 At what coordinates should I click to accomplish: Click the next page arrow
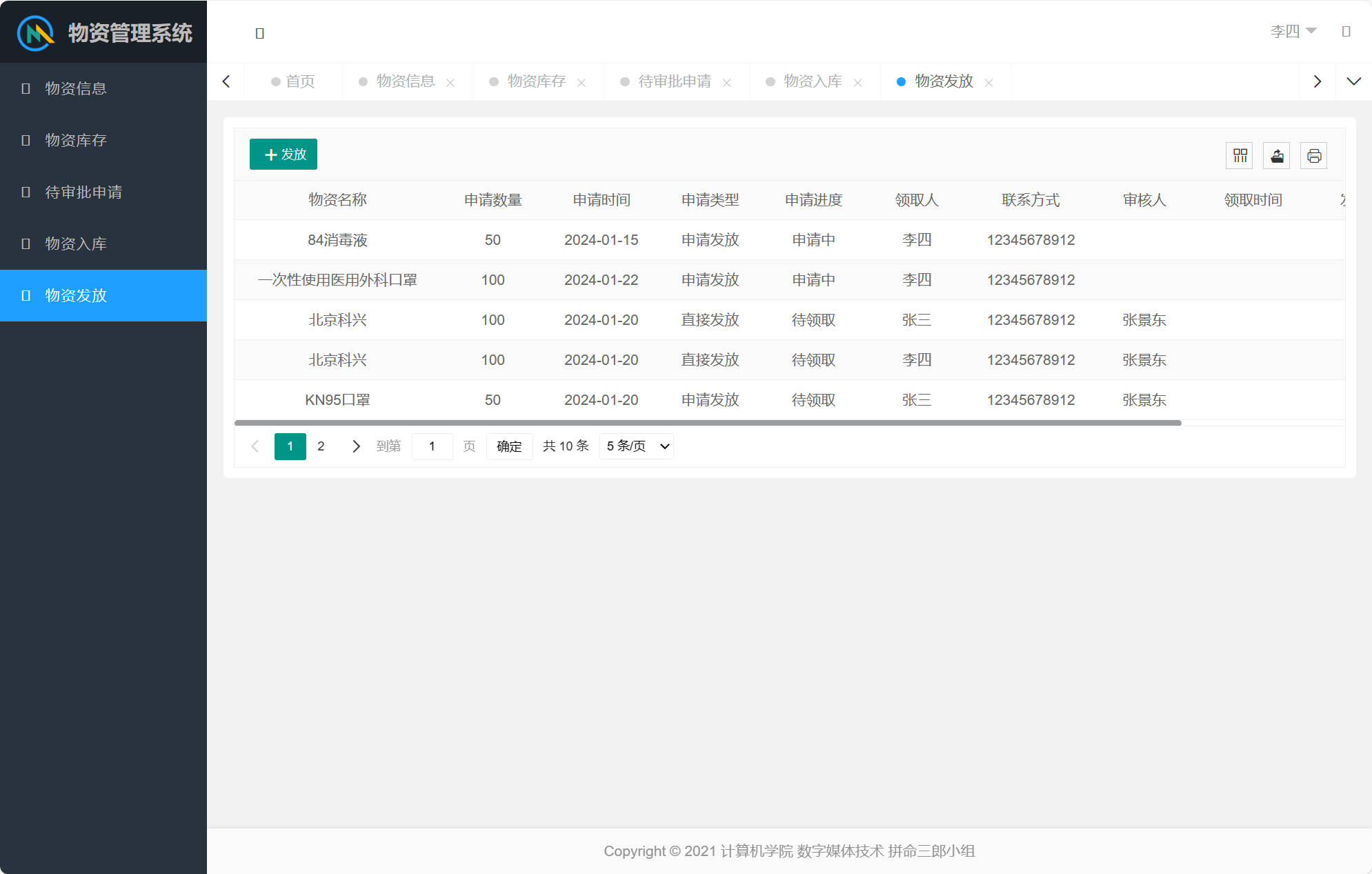[356, 446]
